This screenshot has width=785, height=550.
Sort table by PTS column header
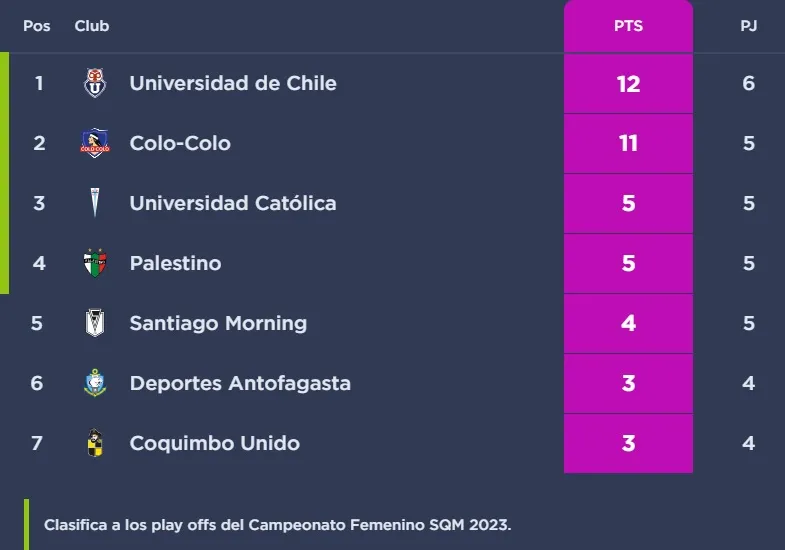pyautogui.click(x=628, y=26)
